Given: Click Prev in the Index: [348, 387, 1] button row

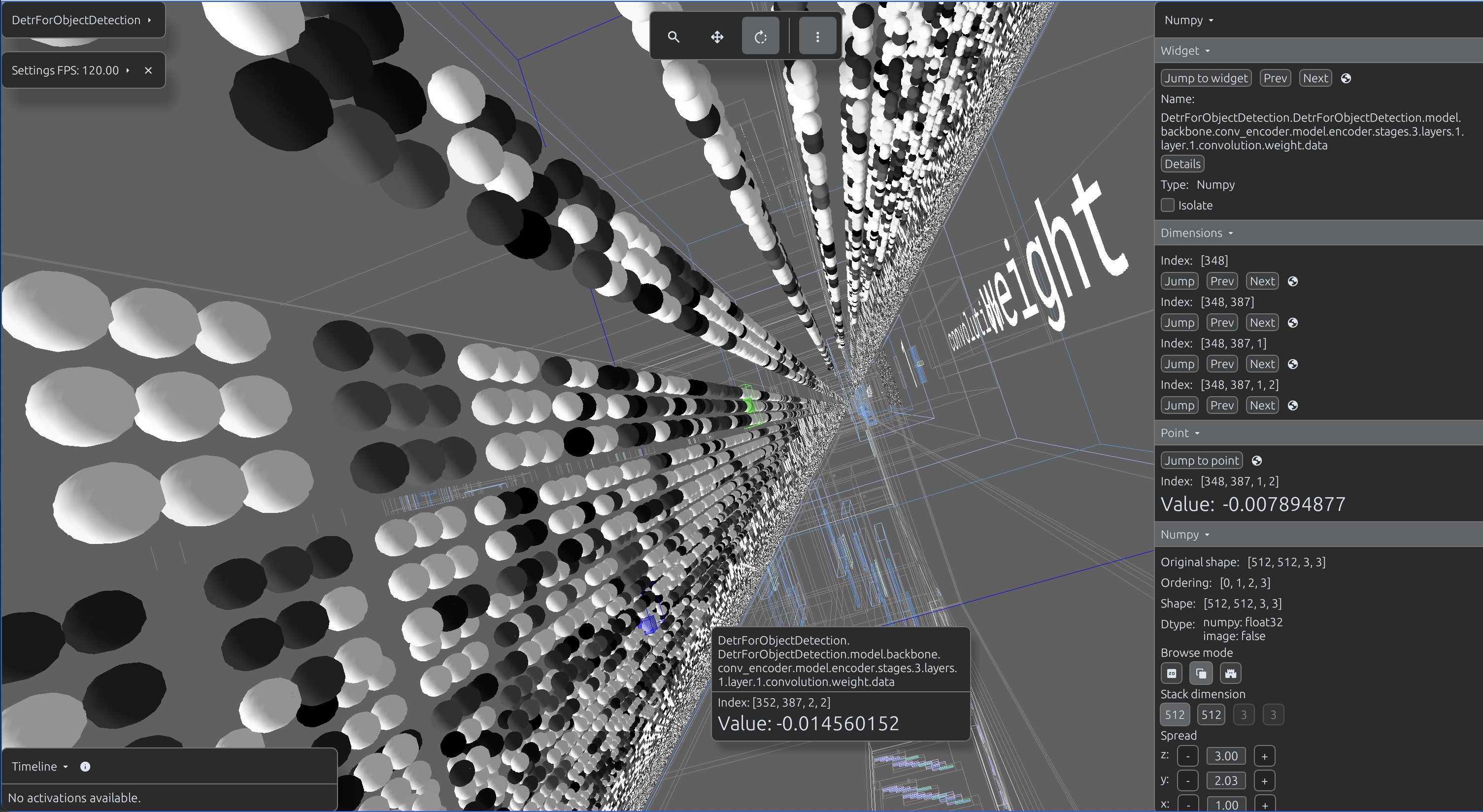Looking at the screenshot, I should click(x=1222, y=364).
